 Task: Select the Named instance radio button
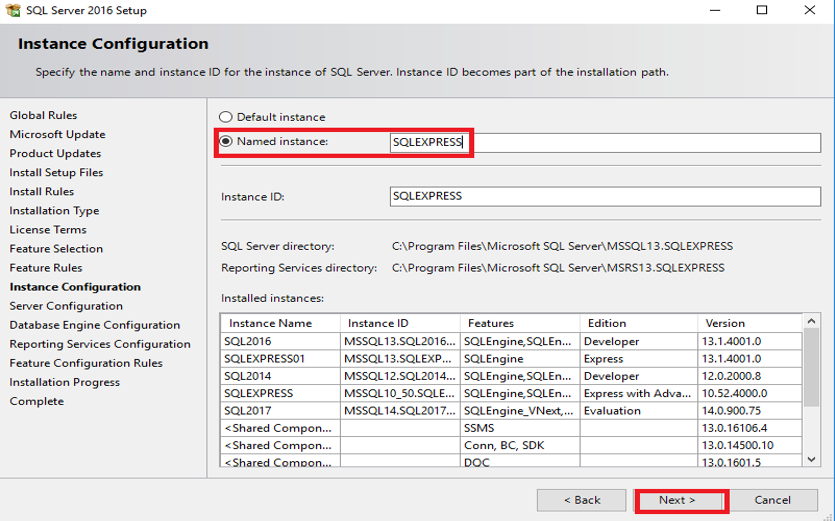(x=226, y=142)
